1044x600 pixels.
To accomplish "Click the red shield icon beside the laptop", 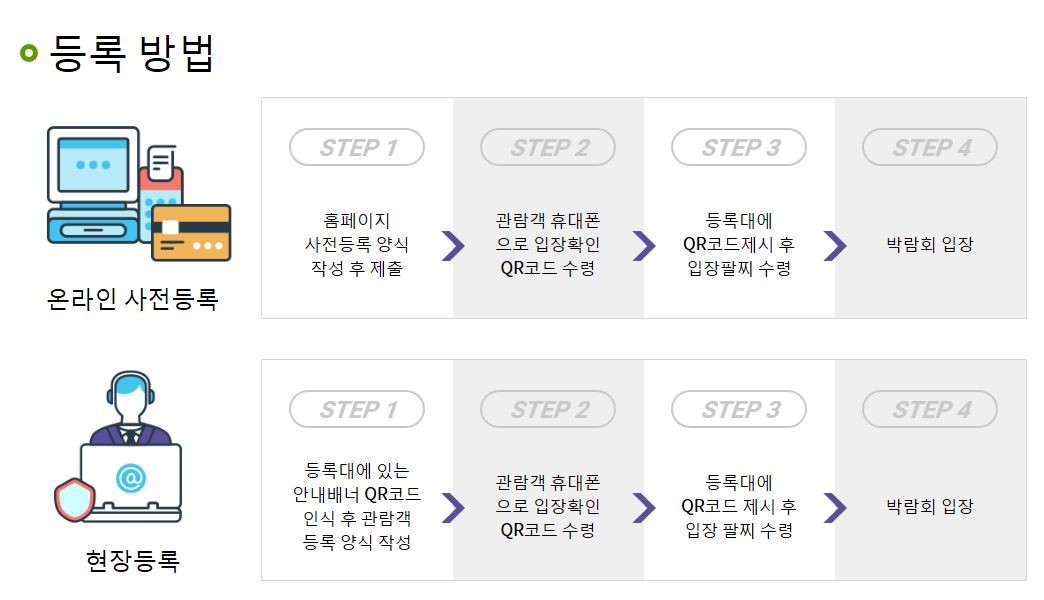I will [74, 499].
